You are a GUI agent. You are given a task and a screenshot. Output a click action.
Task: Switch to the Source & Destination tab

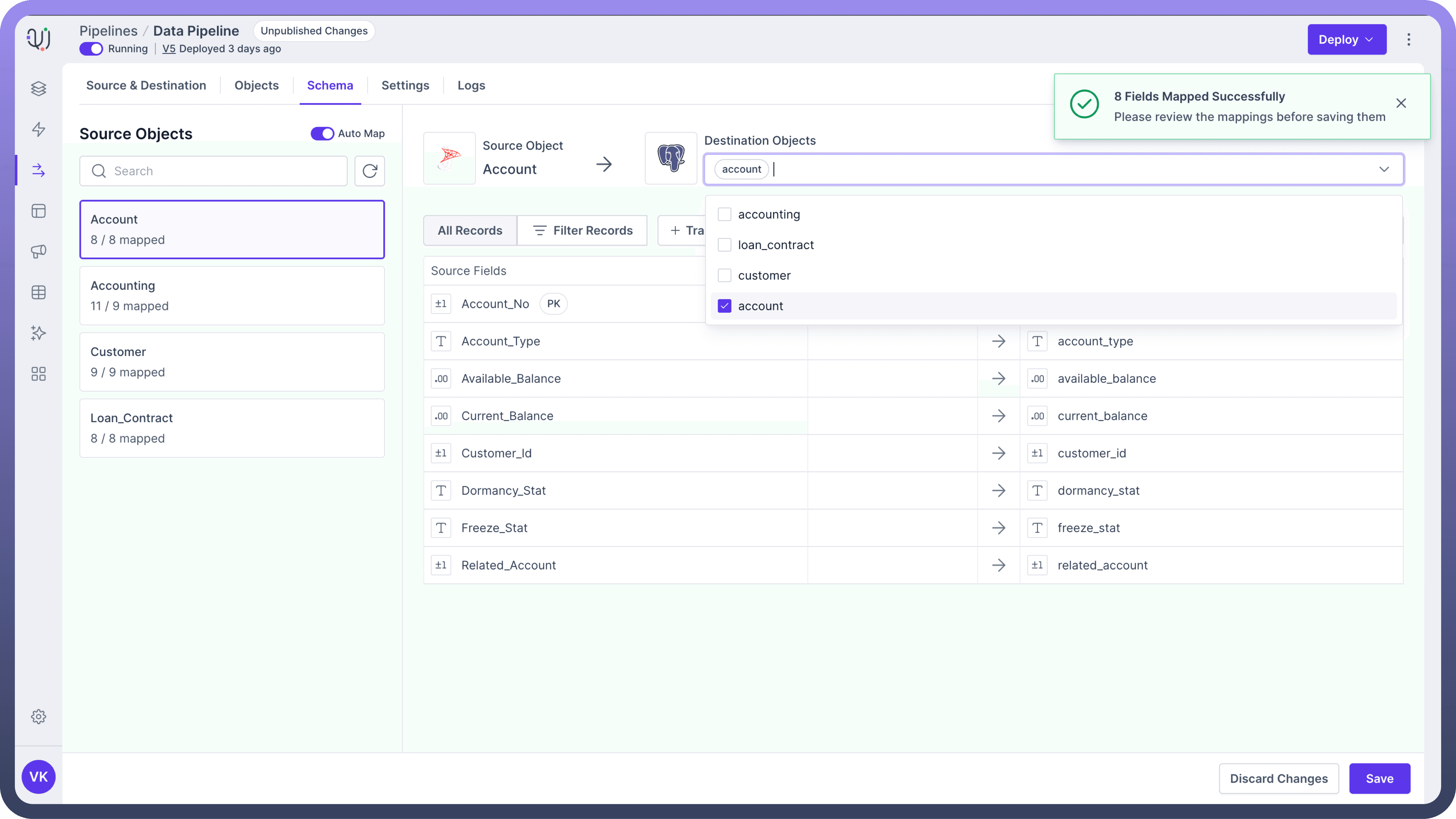(146, 85)
